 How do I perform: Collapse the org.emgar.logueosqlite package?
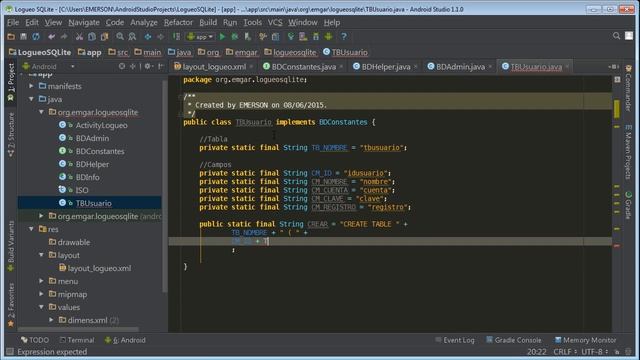[42, 112]
